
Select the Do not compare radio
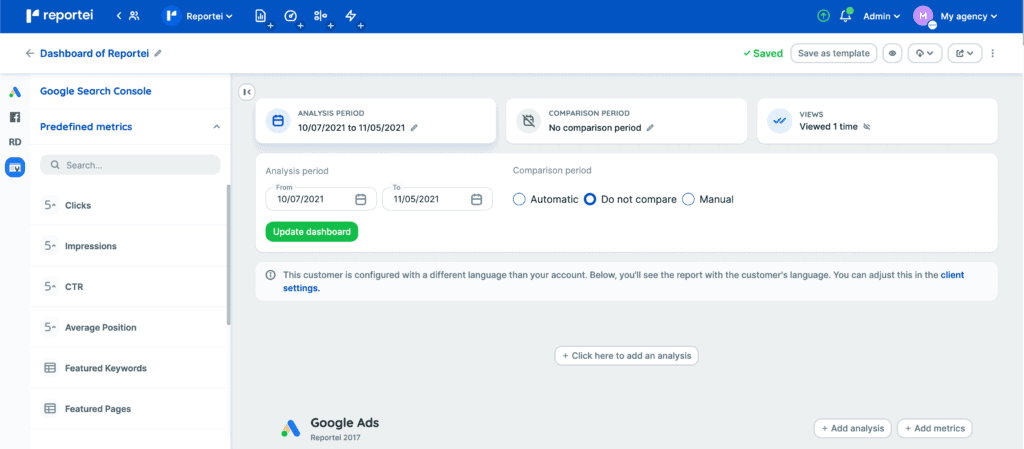tap(590, 200)
